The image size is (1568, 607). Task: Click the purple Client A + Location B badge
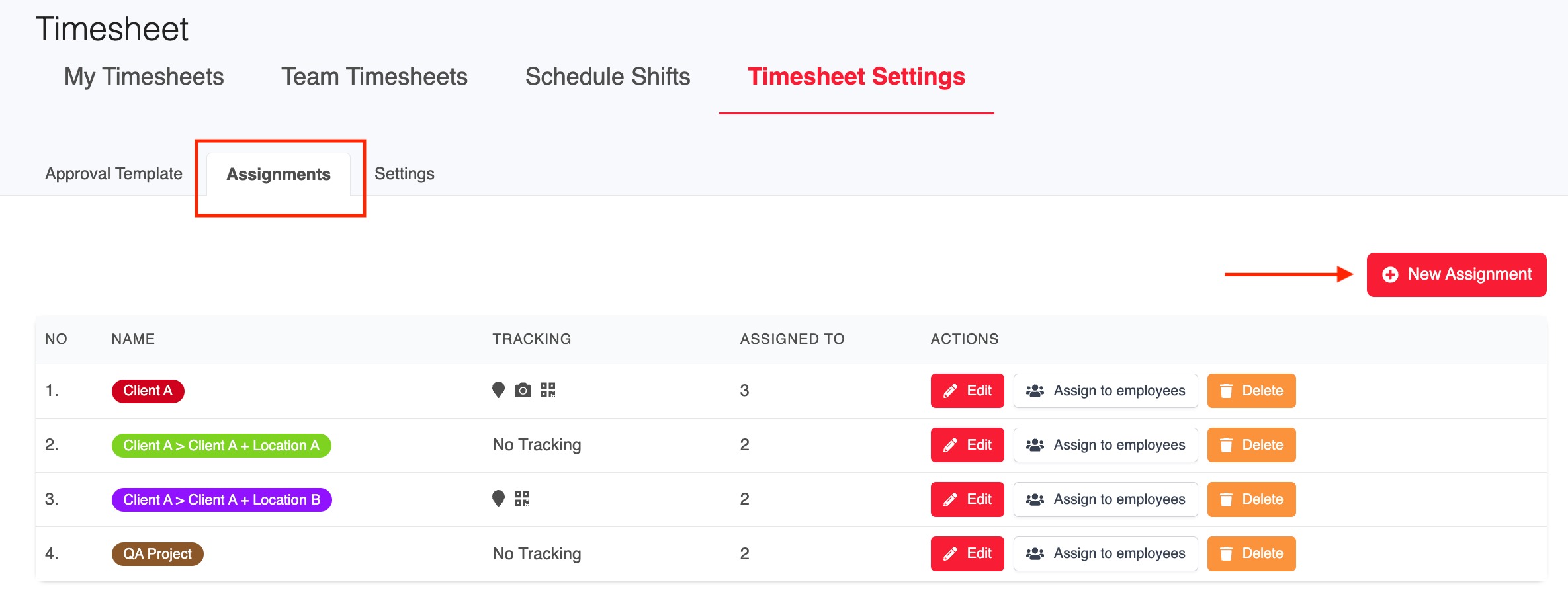222,500
